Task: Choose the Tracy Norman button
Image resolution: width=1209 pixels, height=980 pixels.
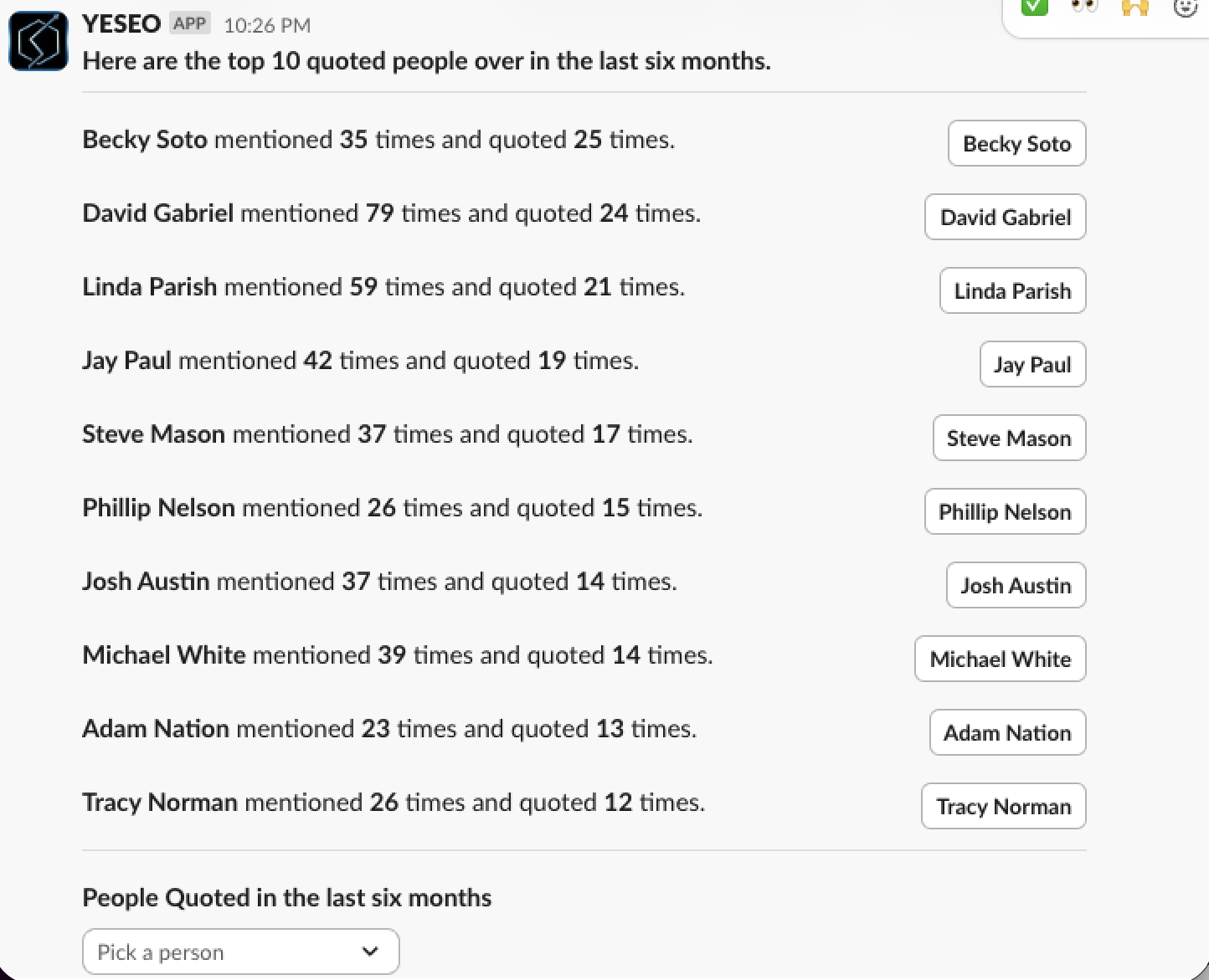Action: click(x=1003, y=806)
